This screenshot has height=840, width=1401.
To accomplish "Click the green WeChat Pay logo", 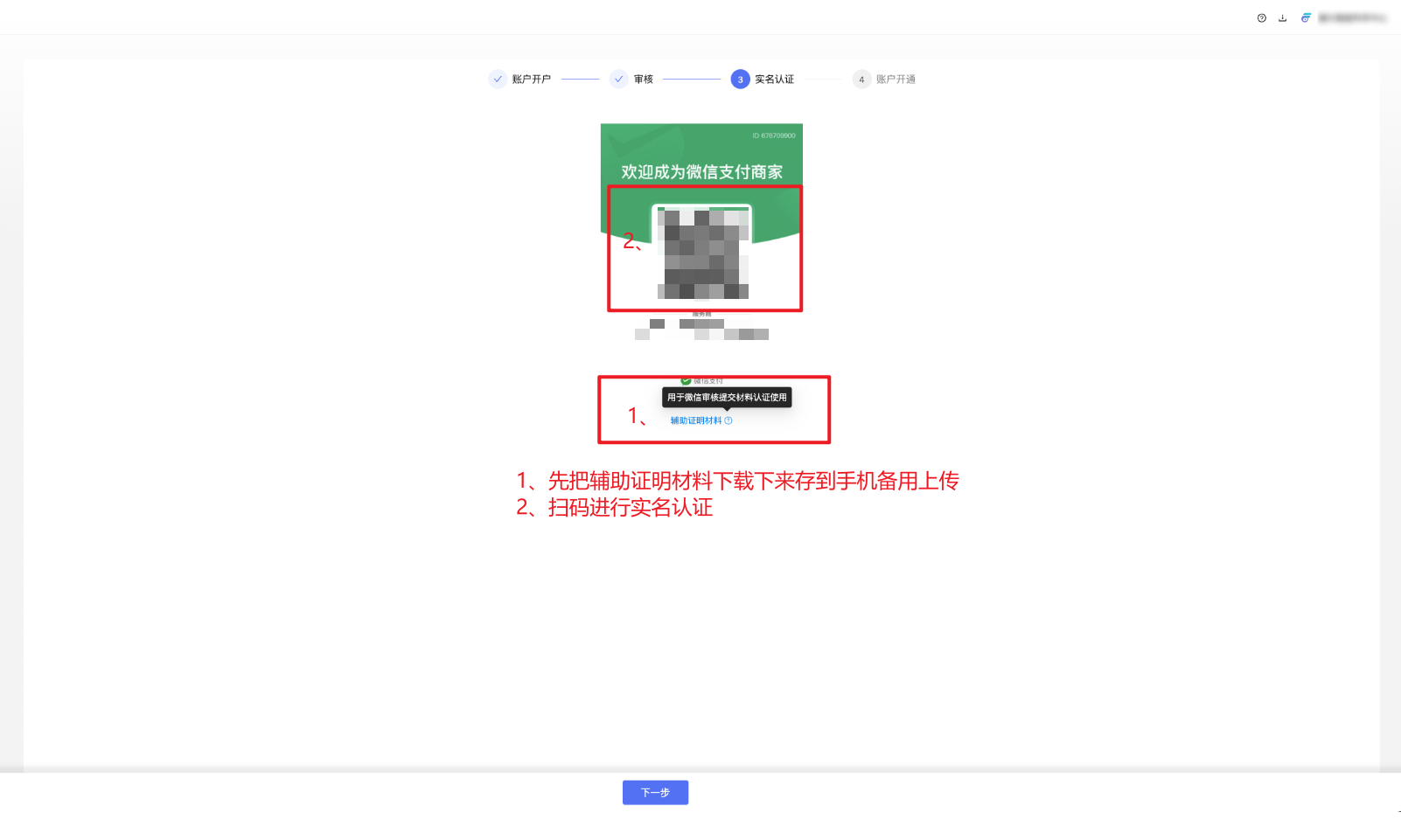I will 686,381.
